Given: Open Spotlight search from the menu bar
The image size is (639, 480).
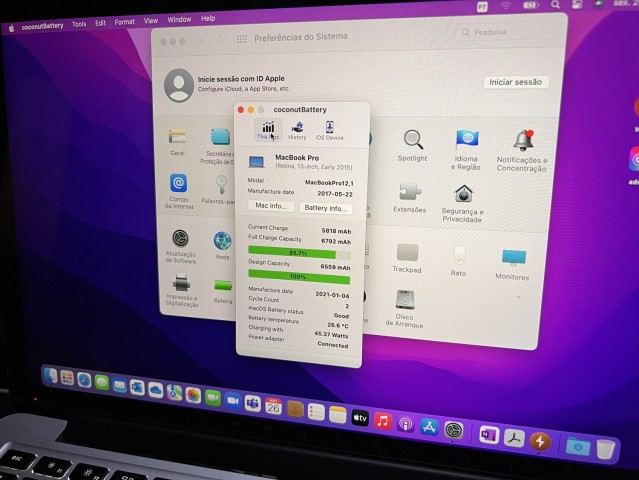Looking at the screenshot, I should click(x=555, y=4).
